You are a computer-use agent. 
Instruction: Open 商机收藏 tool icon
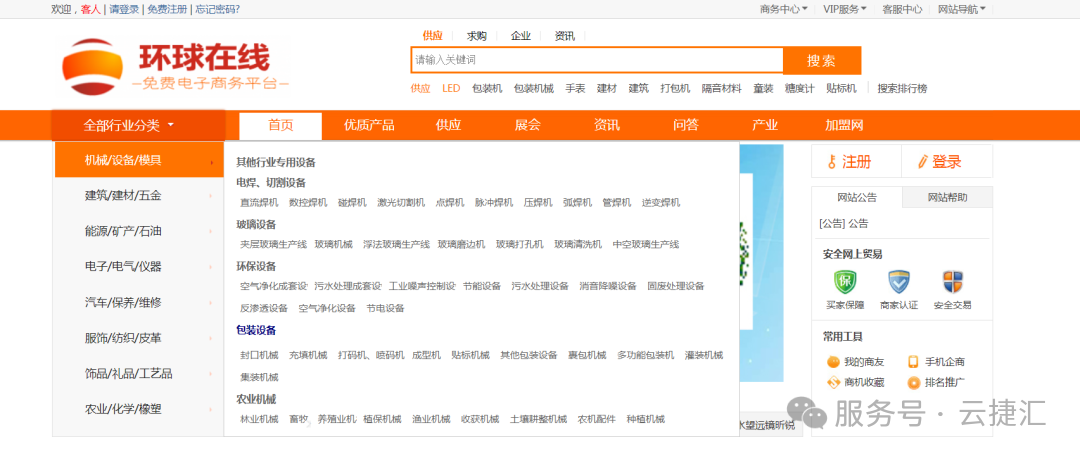tap(833, 382)
